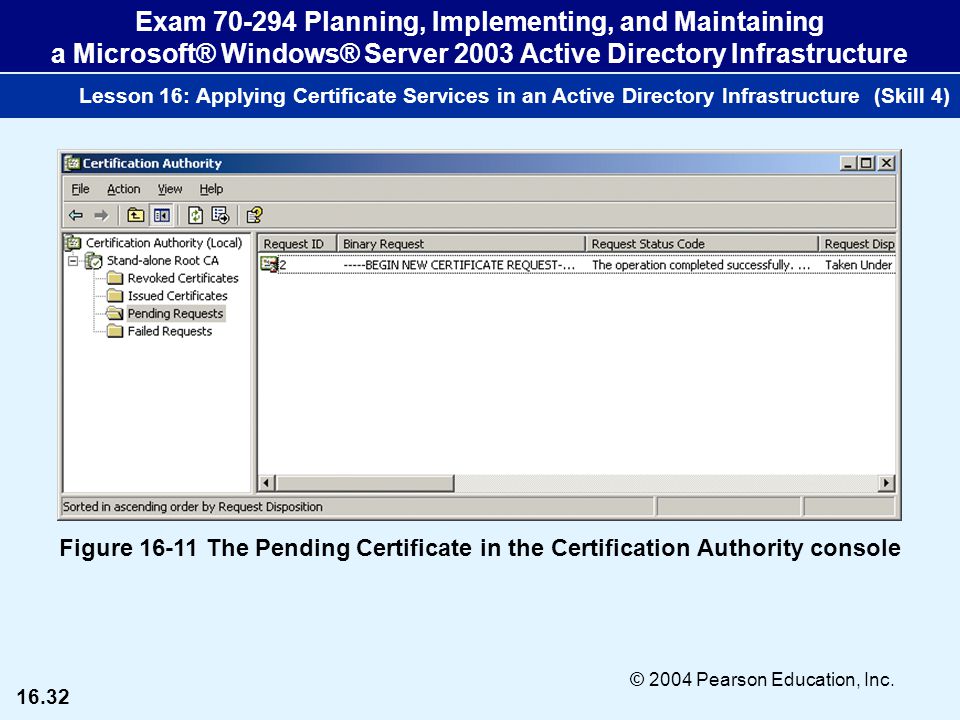Select Certification Authority (Local) tree node

tap(164, 243)
